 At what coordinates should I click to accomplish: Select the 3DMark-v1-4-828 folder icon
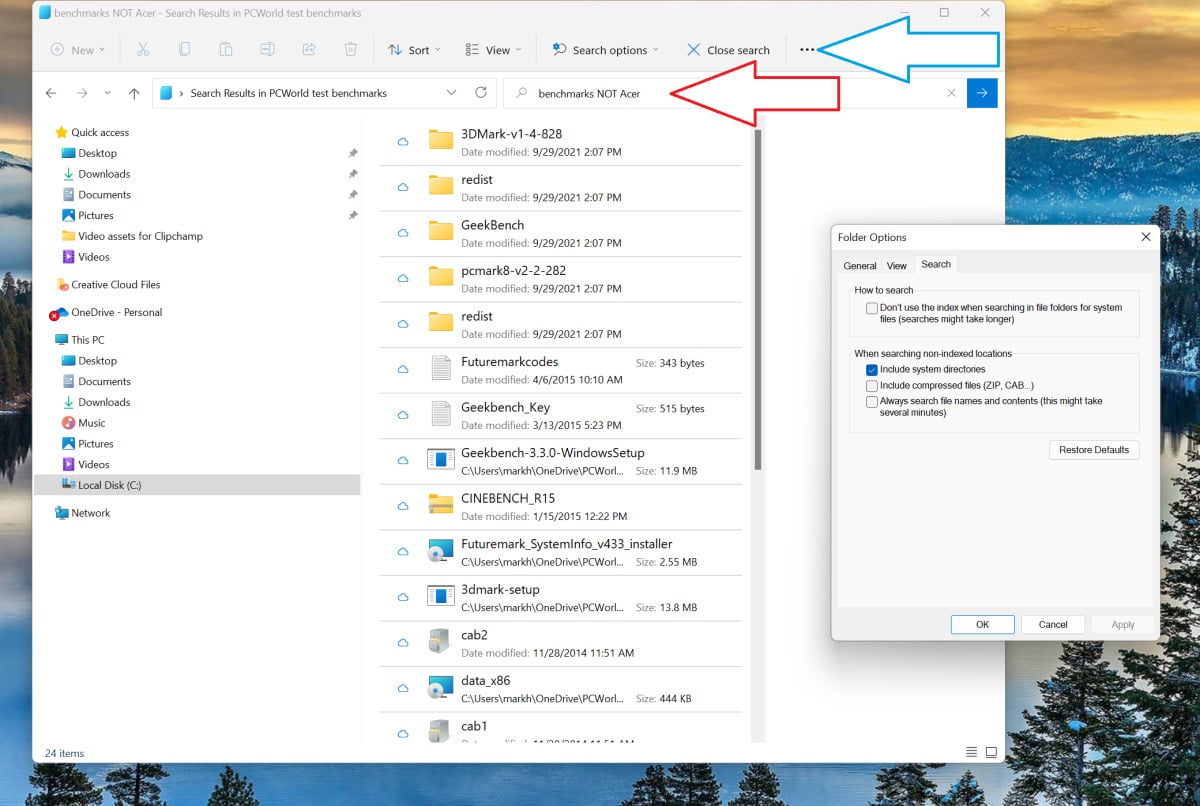441,139
